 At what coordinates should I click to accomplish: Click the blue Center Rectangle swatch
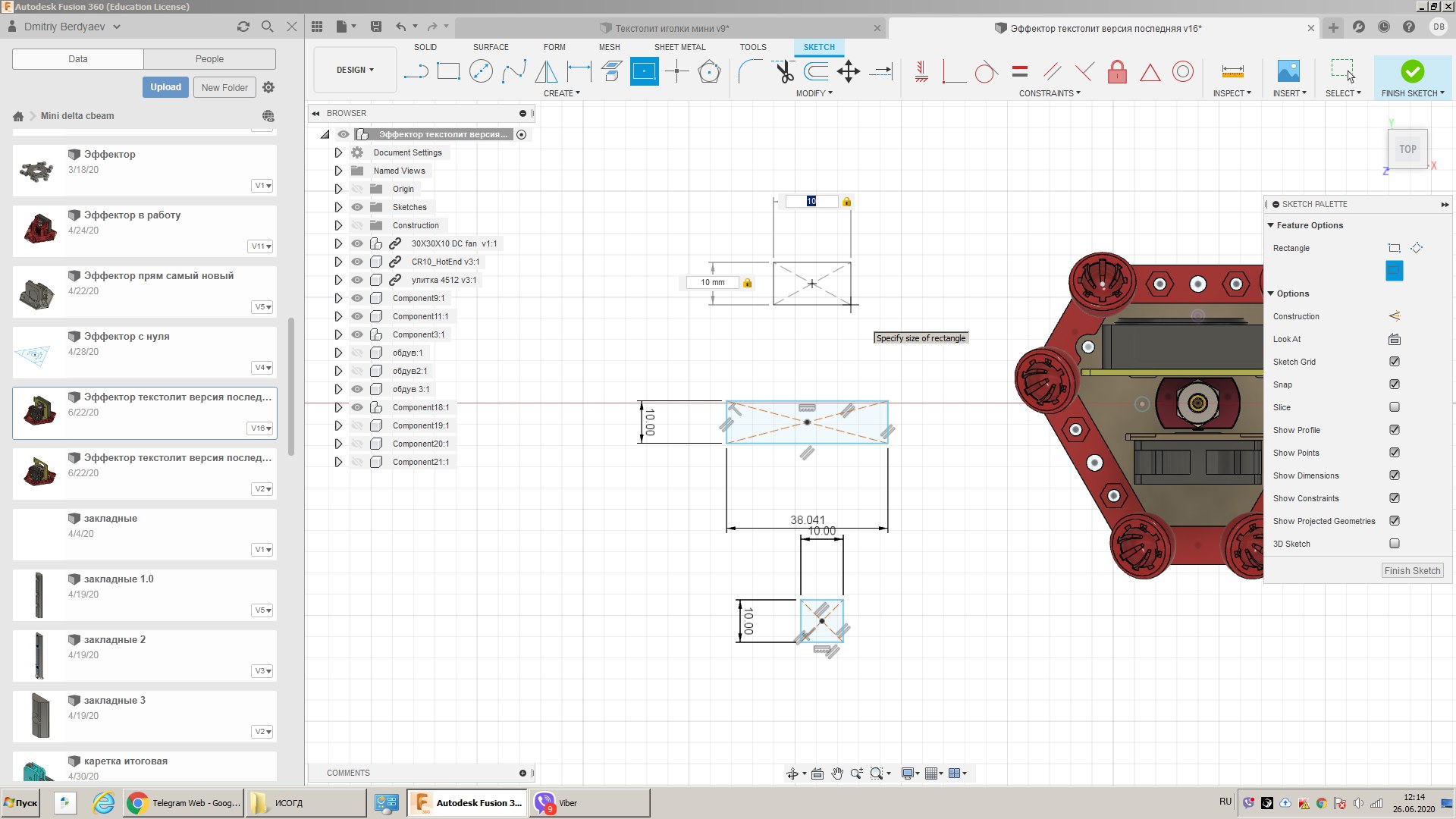pyautogui.click(x=1394, y=271)
